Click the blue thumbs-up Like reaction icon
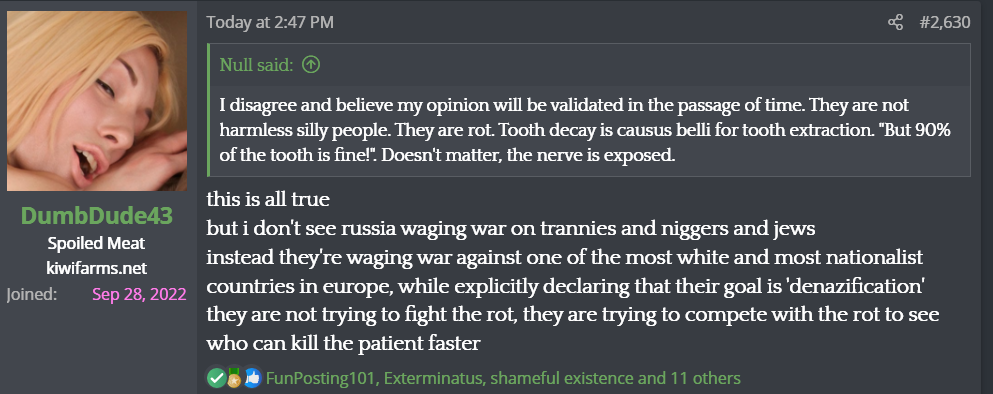 (x=252, y=378)
